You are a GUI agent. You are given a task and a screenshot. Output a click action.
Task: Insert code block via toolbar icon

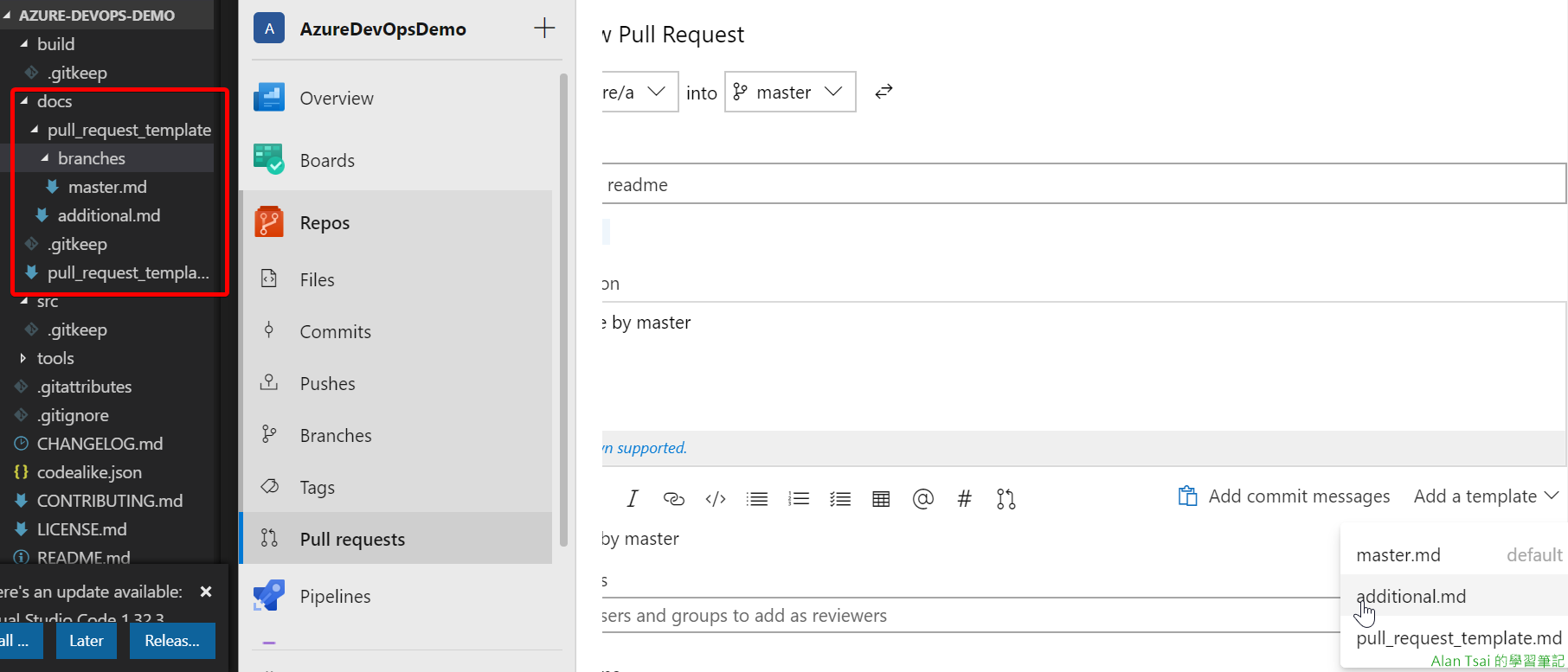pyautogui.click(x=716, y=498)
